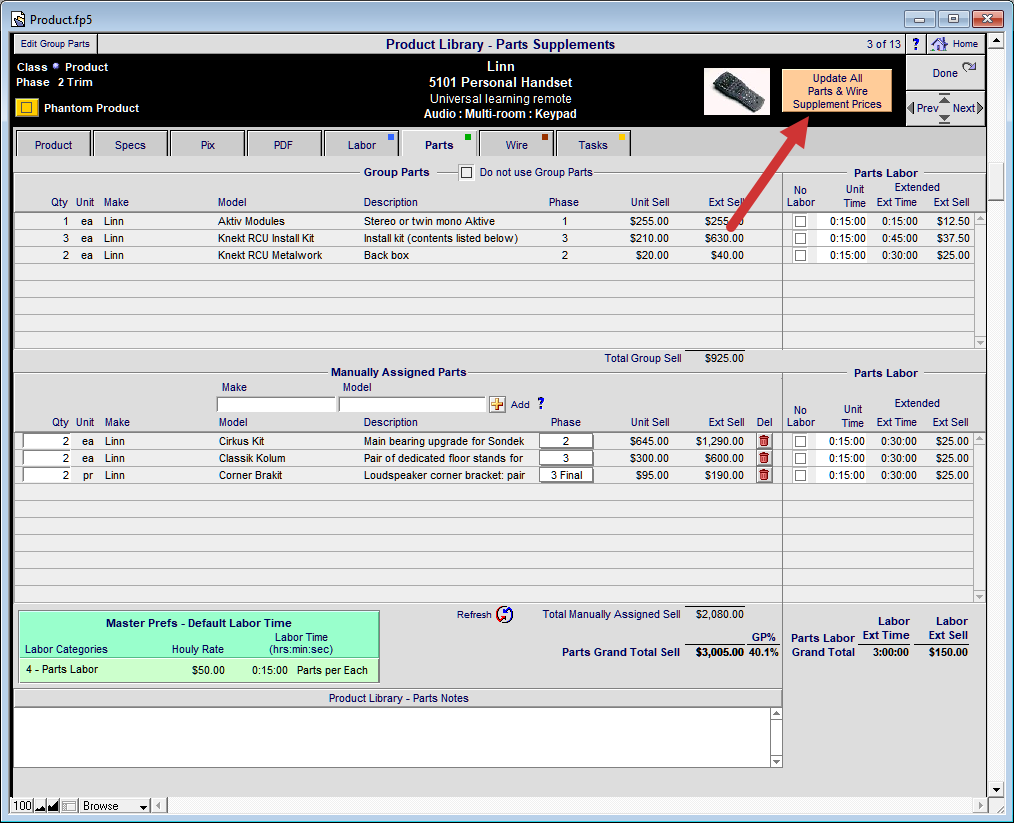Viewport: 1014px width, 823px height.
Task: Click the Parts Grand Total Sell value $3,005.00
Action: click(x=719, y=652)
